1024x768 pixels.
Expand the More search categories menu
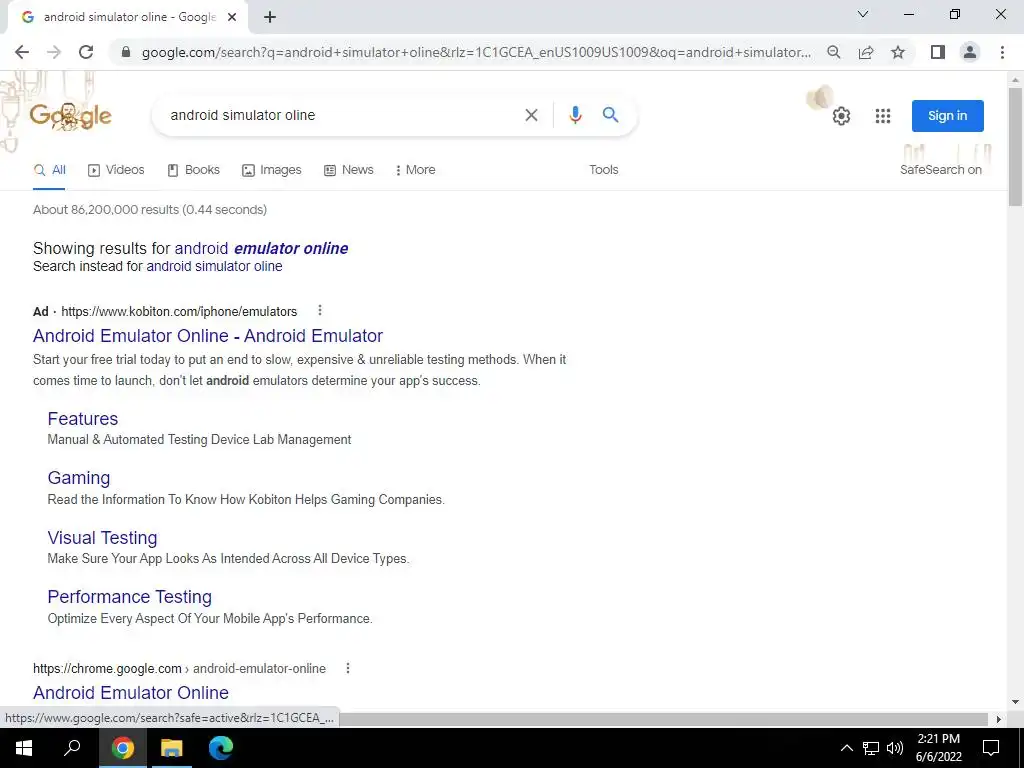(x=415, y=170)
